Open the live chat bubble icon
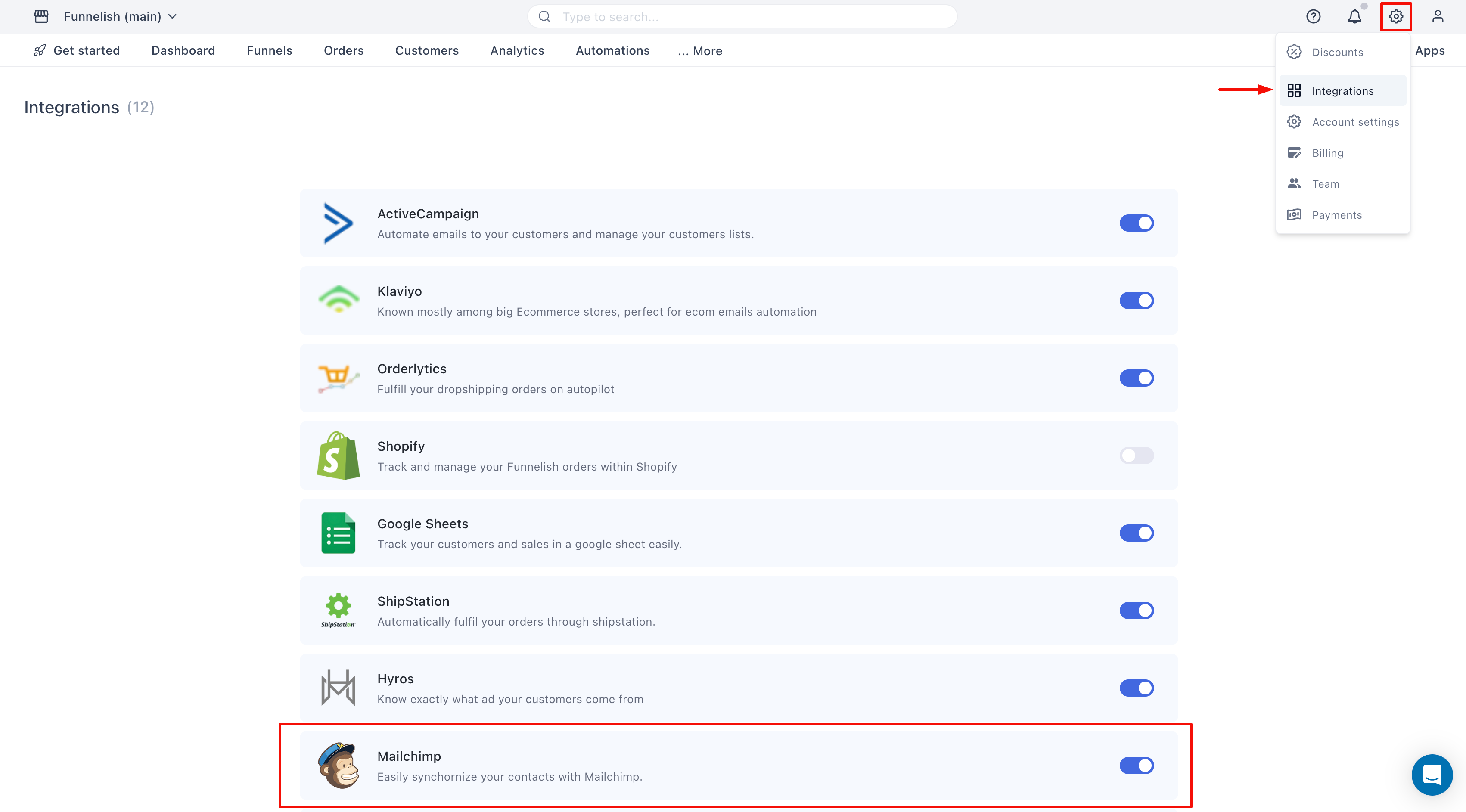 (x=1432, y=775)
